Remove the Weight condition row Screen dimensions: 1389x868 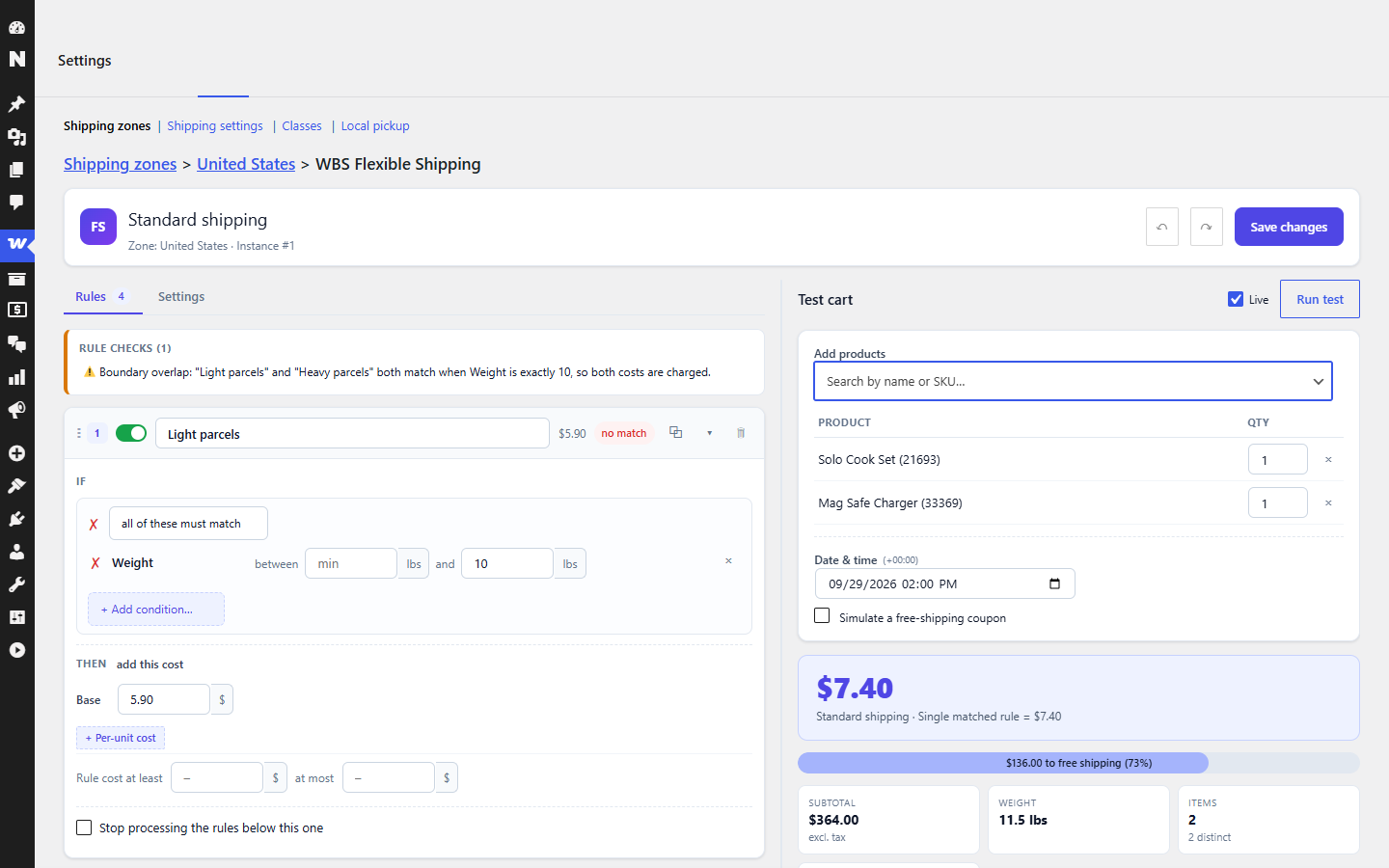pos(728,561)
